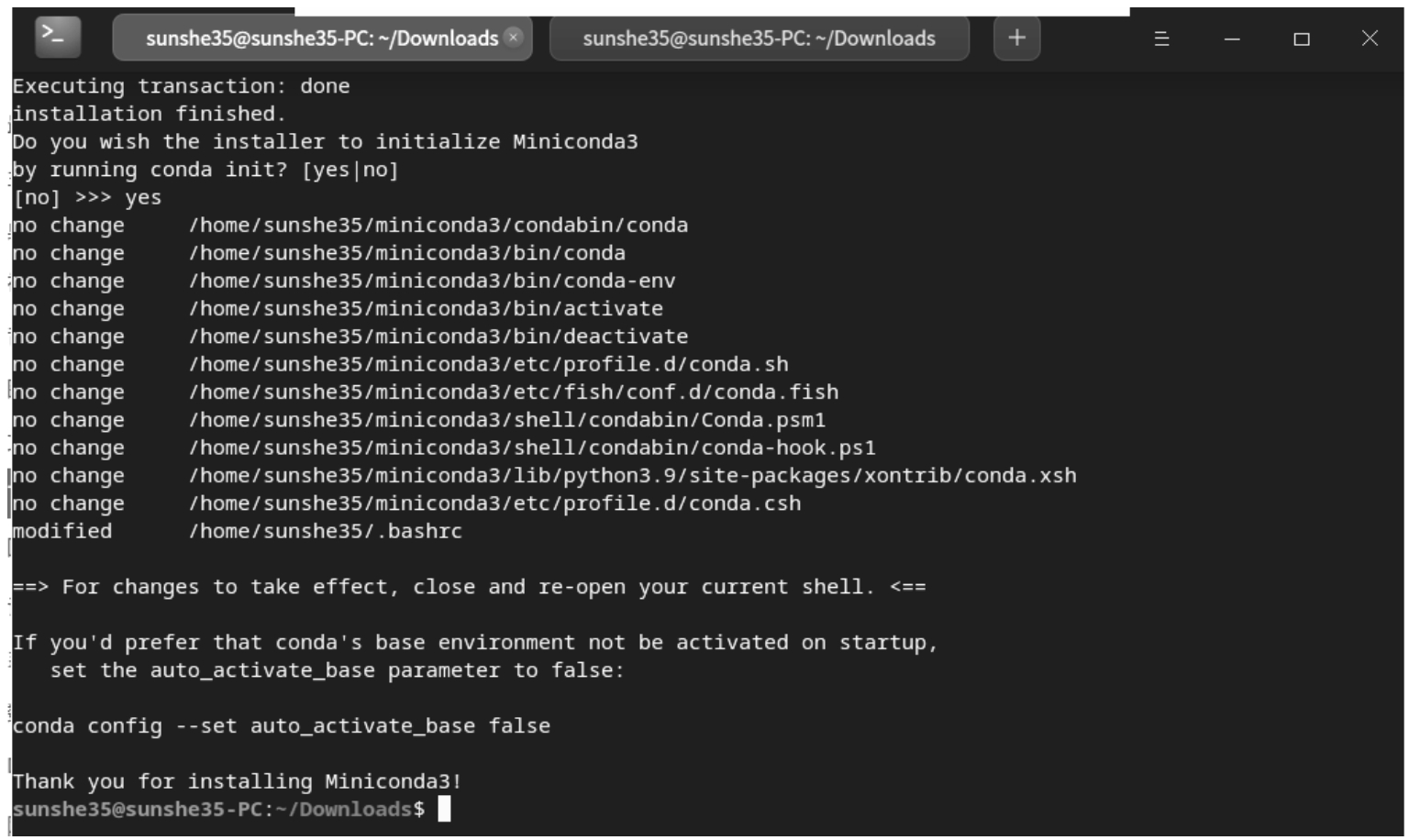Open a new terminal tab with plus button
1409x840 pixels.
(1016, 39)
